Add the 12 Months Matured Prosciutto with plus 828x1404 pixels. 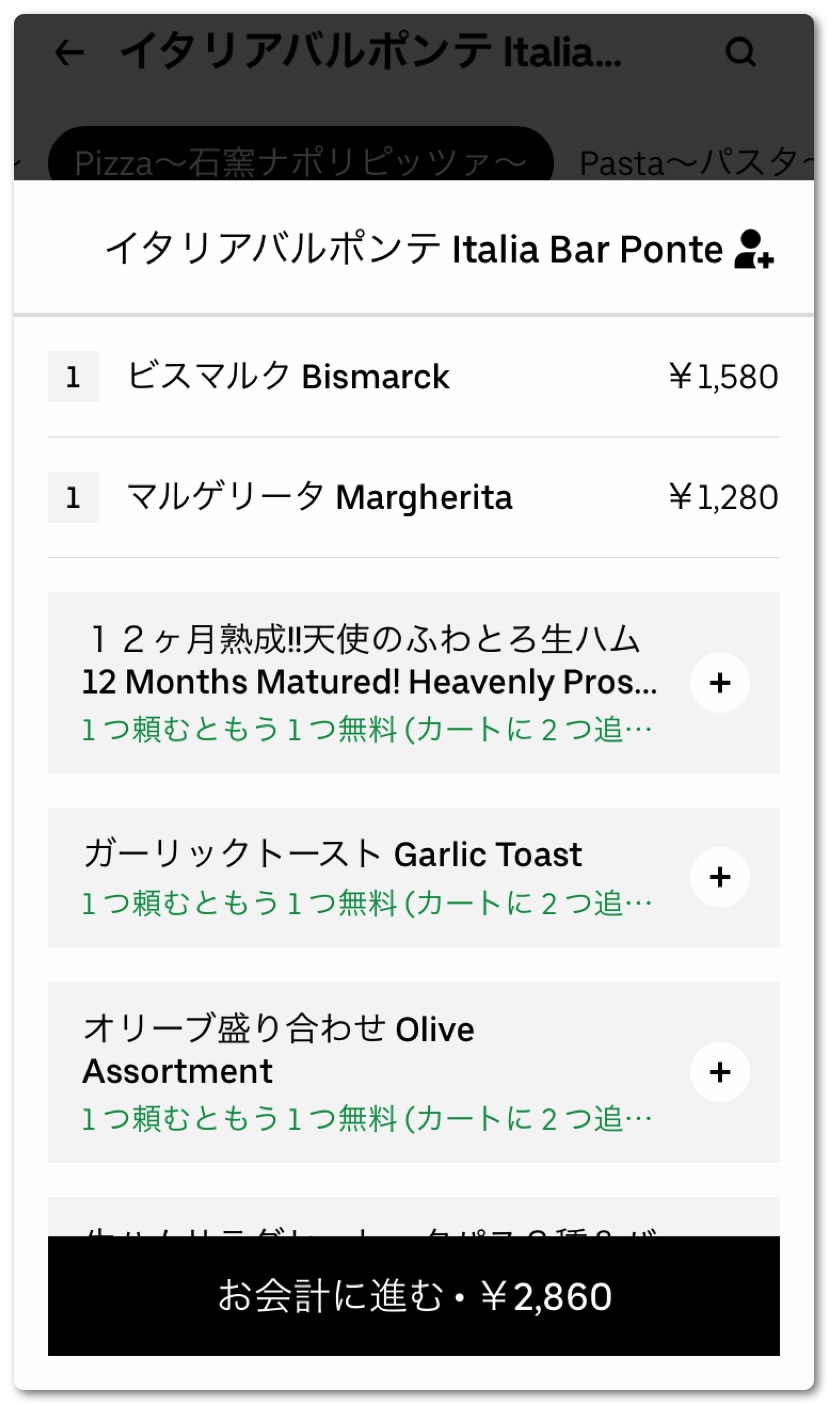point(719,683)
